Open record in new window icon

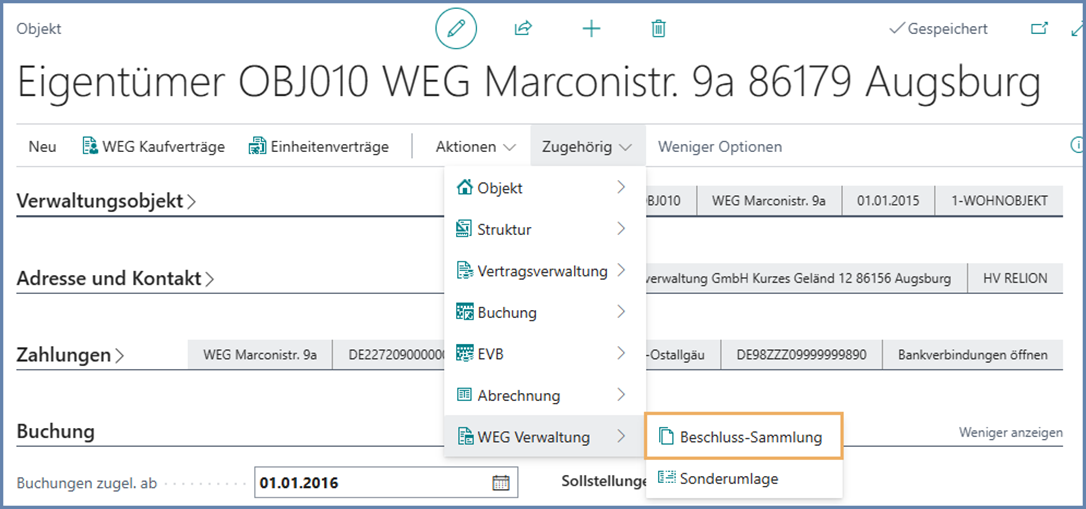pyautogui.click(x=1040, y=29)
